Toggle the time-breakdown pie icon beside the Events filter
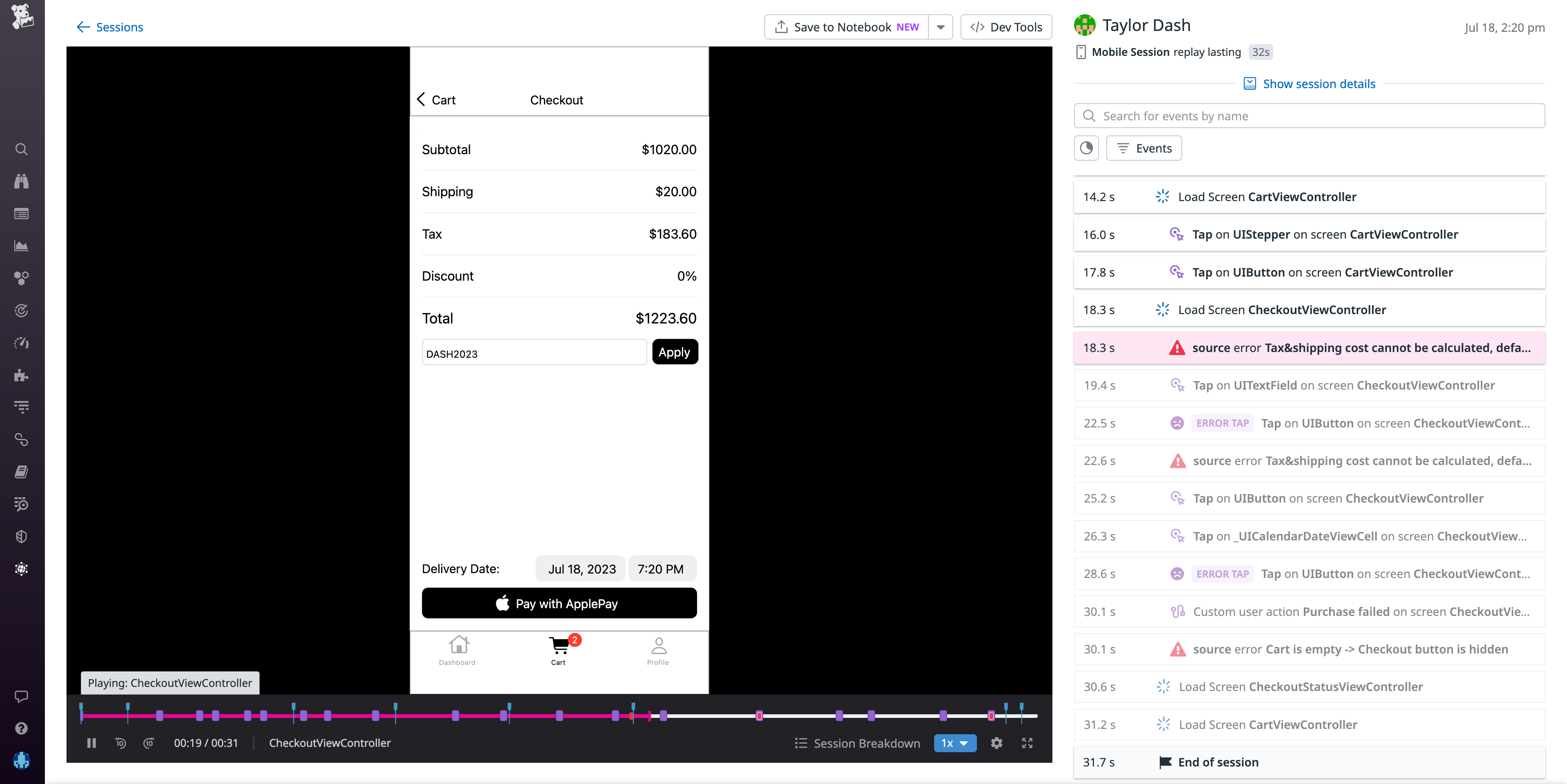The width and height of the screenshot is (1567, 784). tap(1086, 148)
